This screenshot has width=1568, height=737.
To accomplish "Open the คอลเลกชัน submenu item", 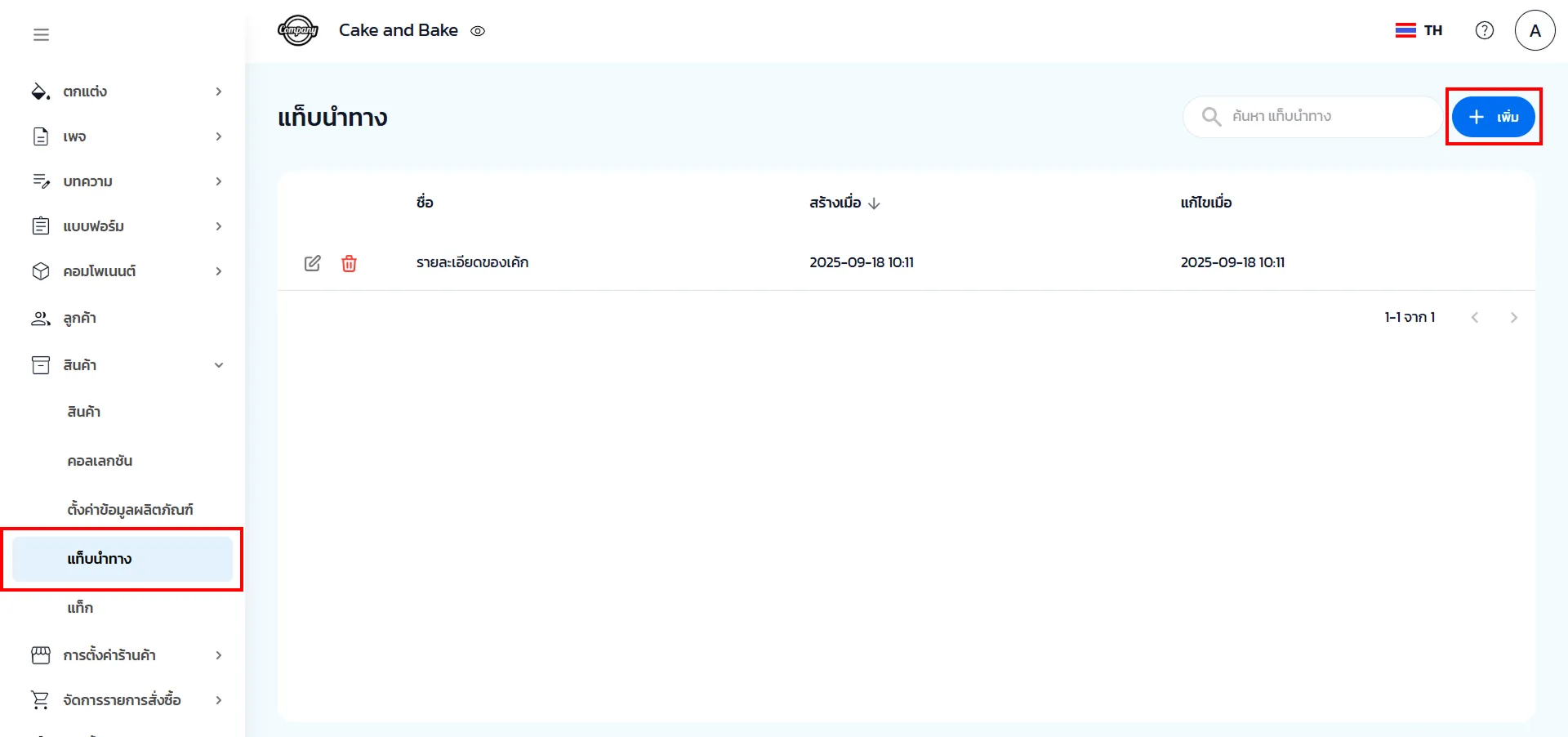I will click(100, 461).
